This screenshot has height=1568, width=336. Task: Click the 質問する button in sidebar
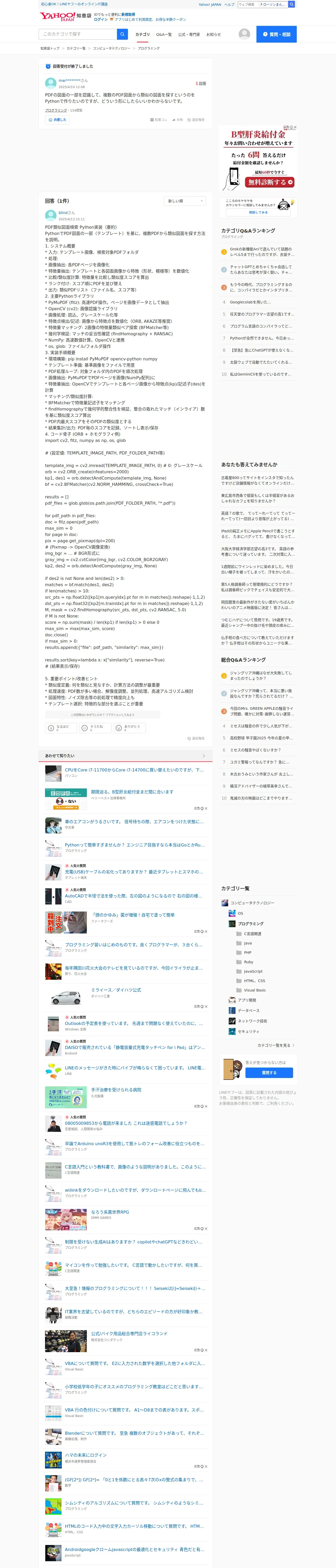point(269,1073)
